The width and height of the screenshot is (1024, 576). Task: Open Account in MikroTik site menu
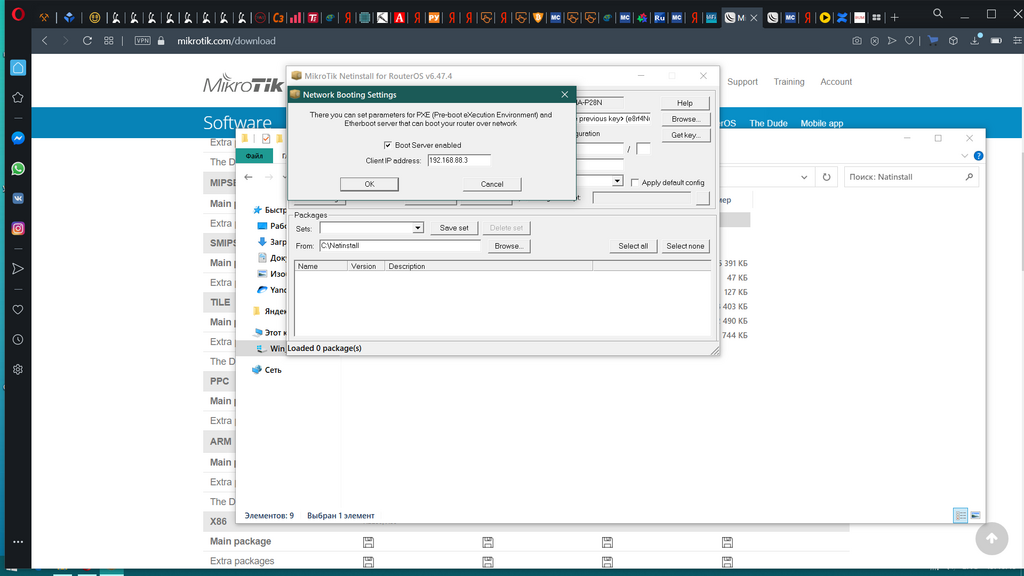pos(836,82)
